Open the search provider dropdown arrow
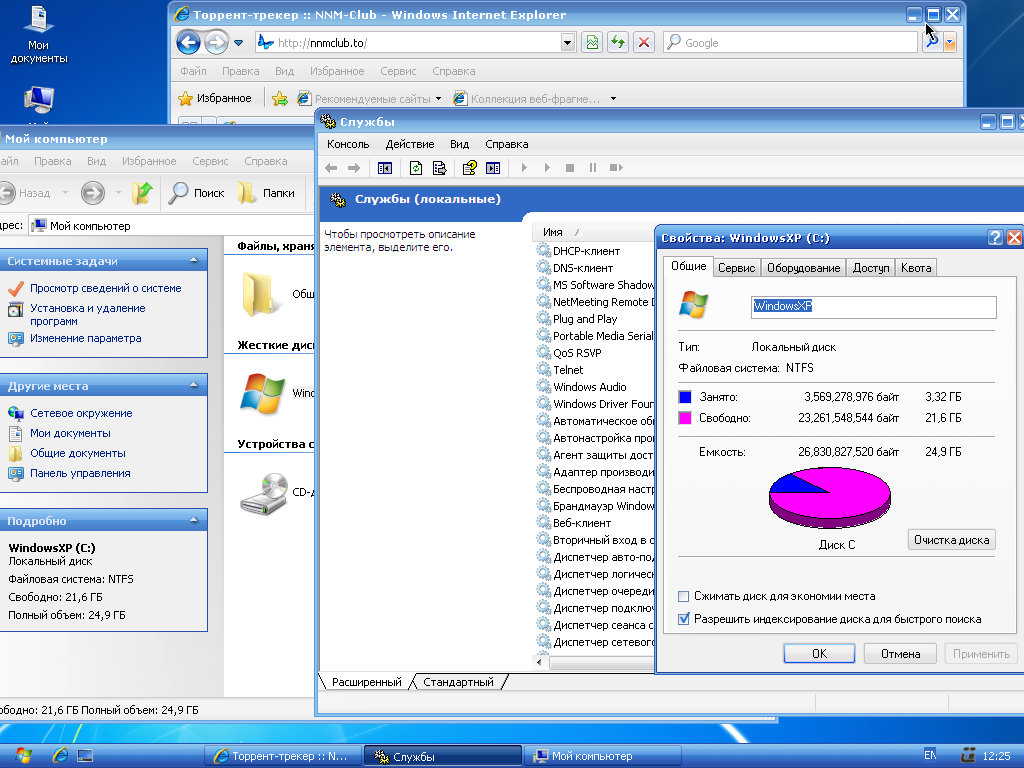The image size is (1024, 768). 950,43
